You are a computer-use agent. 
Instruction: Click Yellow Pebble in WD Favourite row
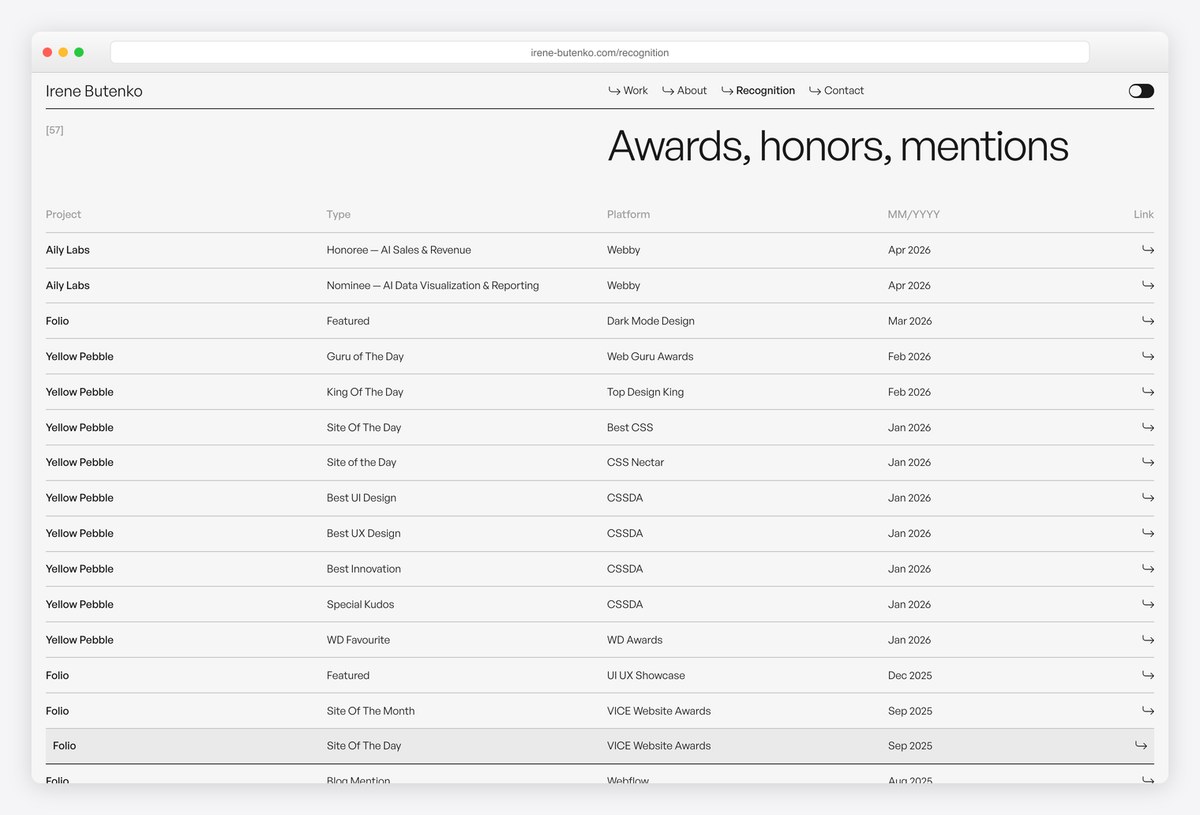point(80,640)
